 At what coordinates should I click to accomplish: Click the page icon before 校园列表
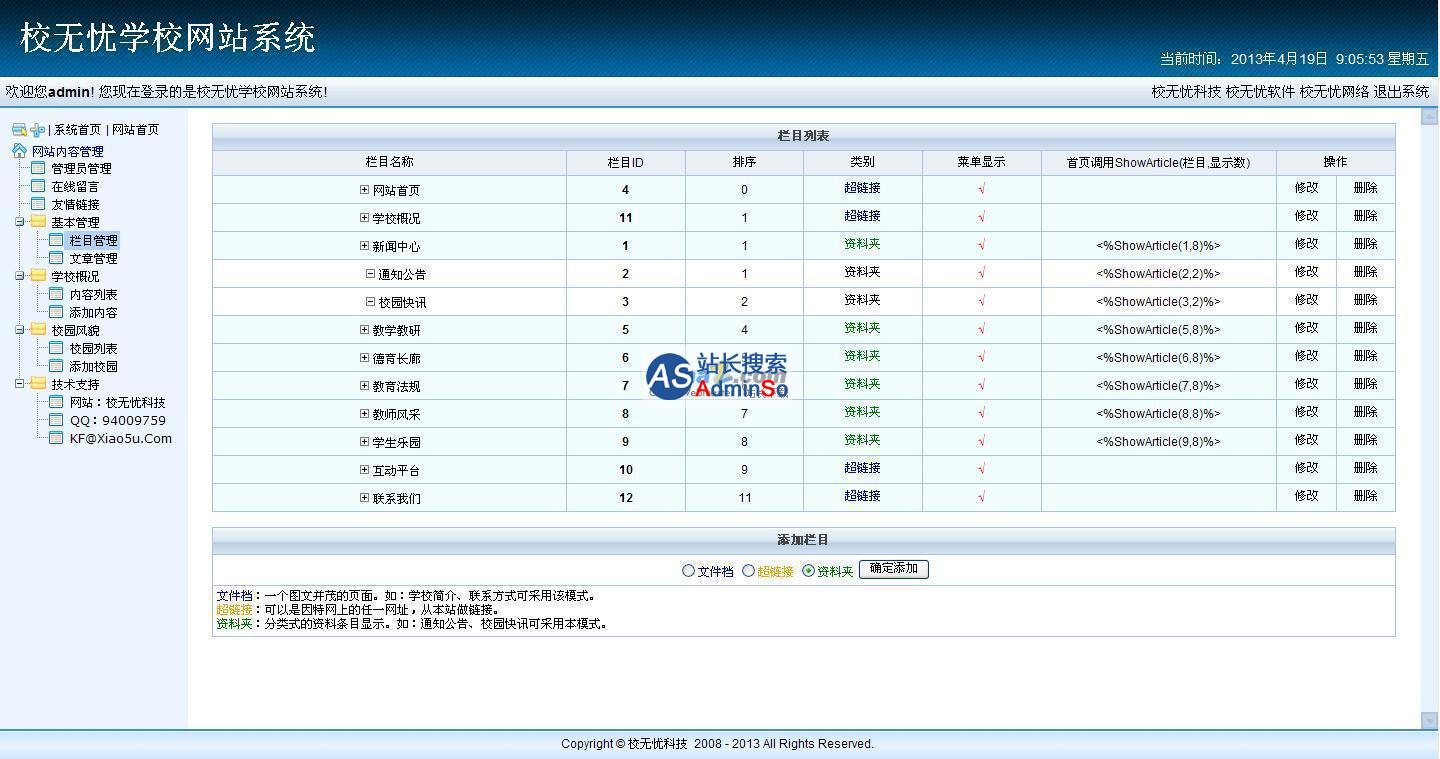click(x=56, y=348)
